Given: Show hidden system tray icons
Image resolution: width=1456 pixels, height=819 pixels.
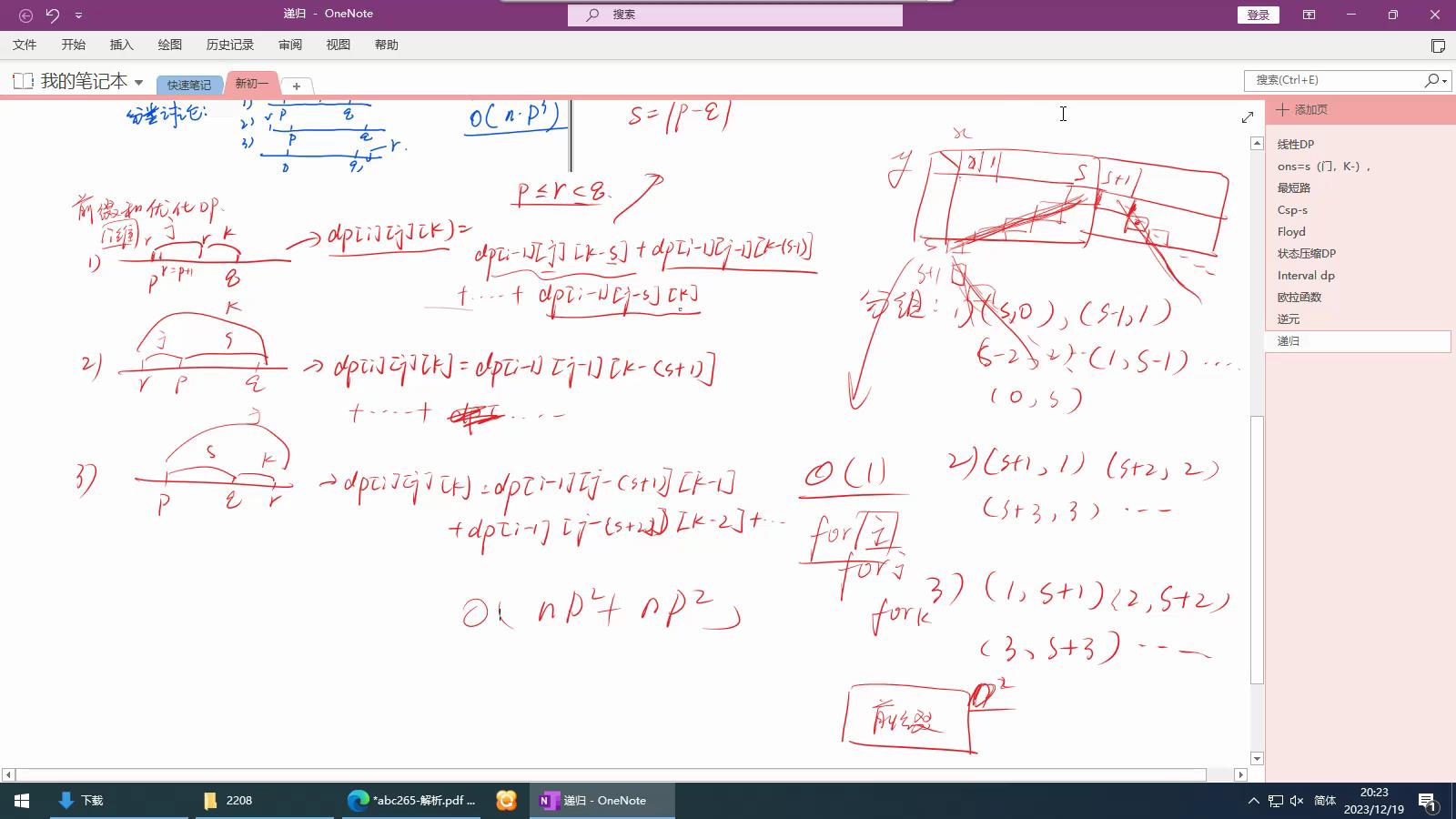Looking at the screenshot, I should pos(1253,801).
